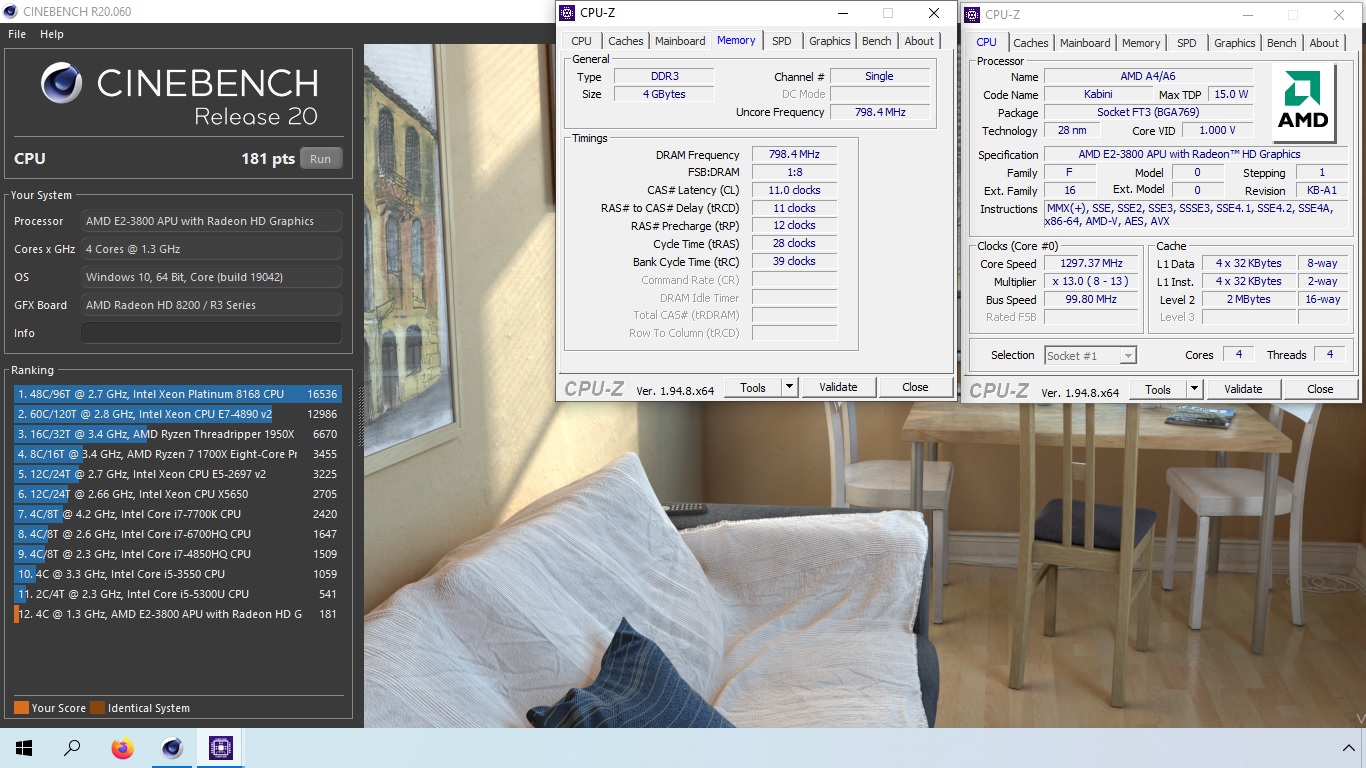Click the Kabini Code Name field
This screenshot has width=1366, height=768.
[x=1098, y=94]
